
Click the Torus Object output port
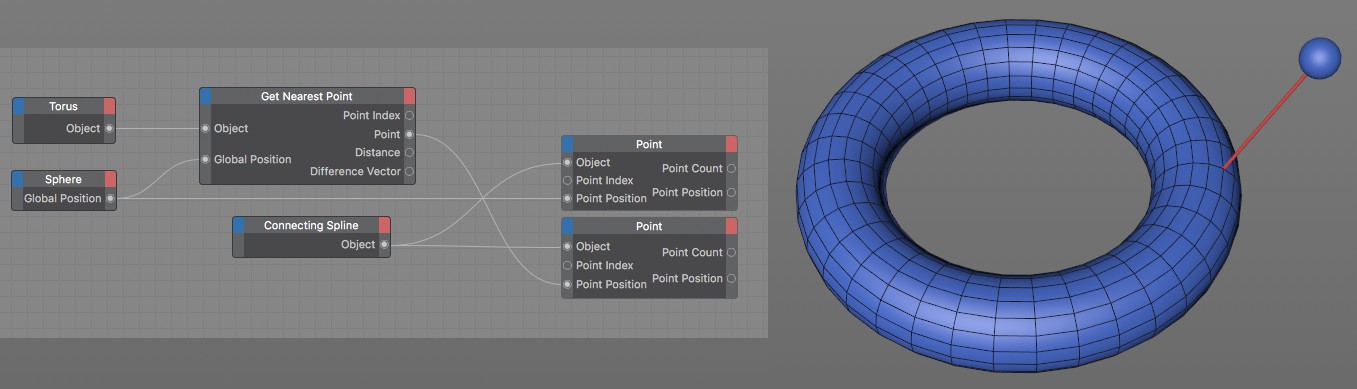click(109, 128)
